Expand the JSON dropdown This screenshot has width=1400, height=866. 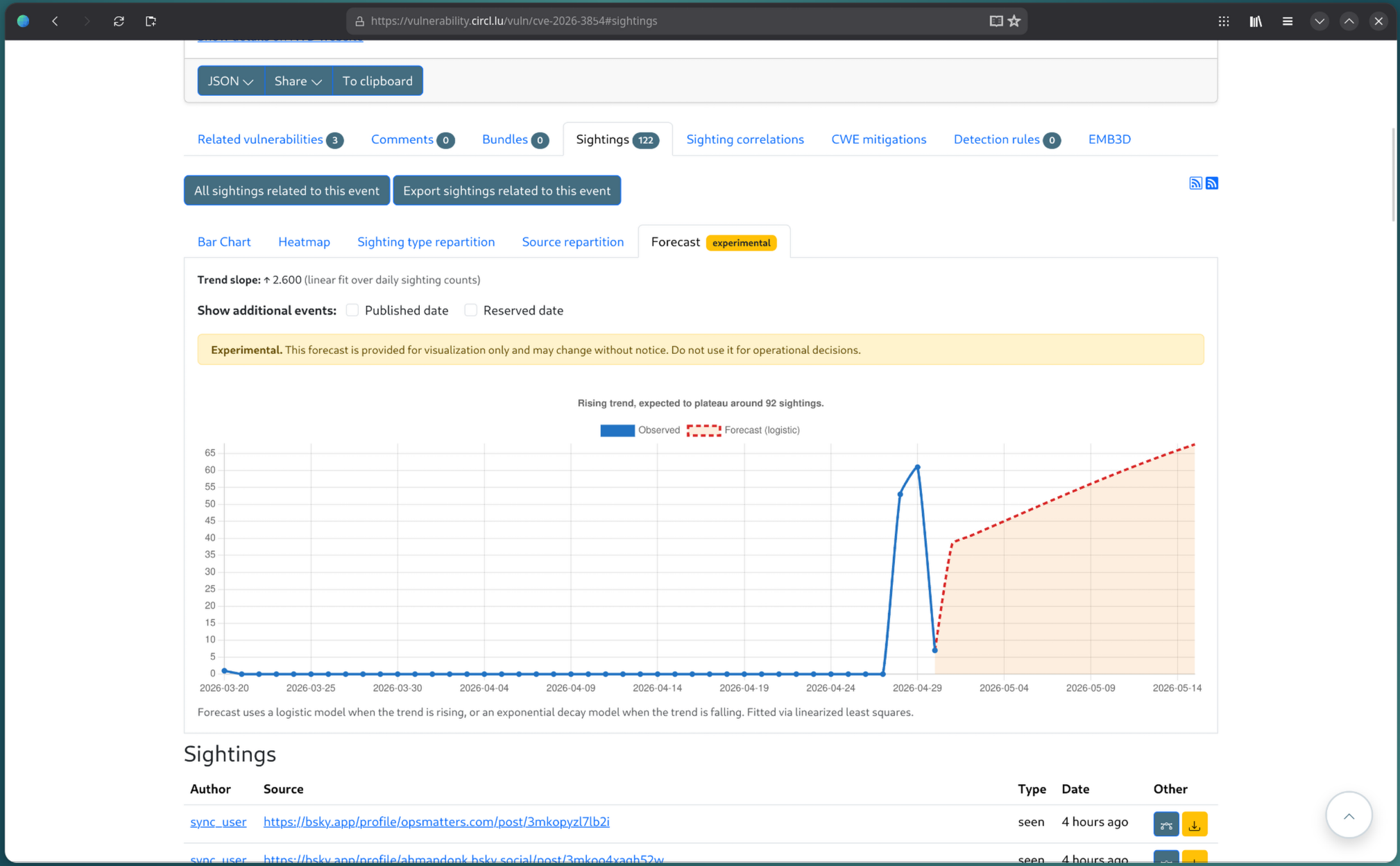[230, 81]
